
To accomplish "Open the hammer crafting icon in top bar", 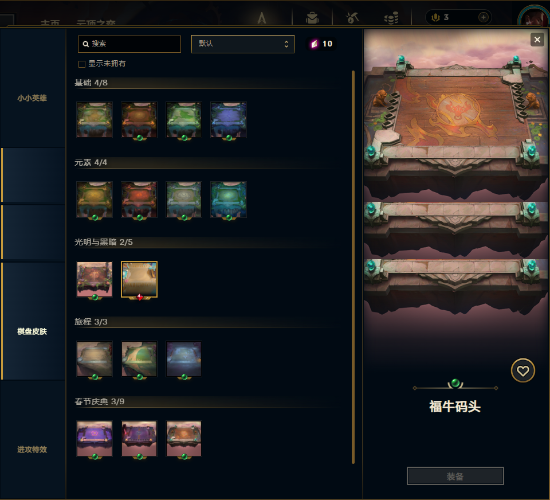I will pyautogui.click(x=352, y=18).
